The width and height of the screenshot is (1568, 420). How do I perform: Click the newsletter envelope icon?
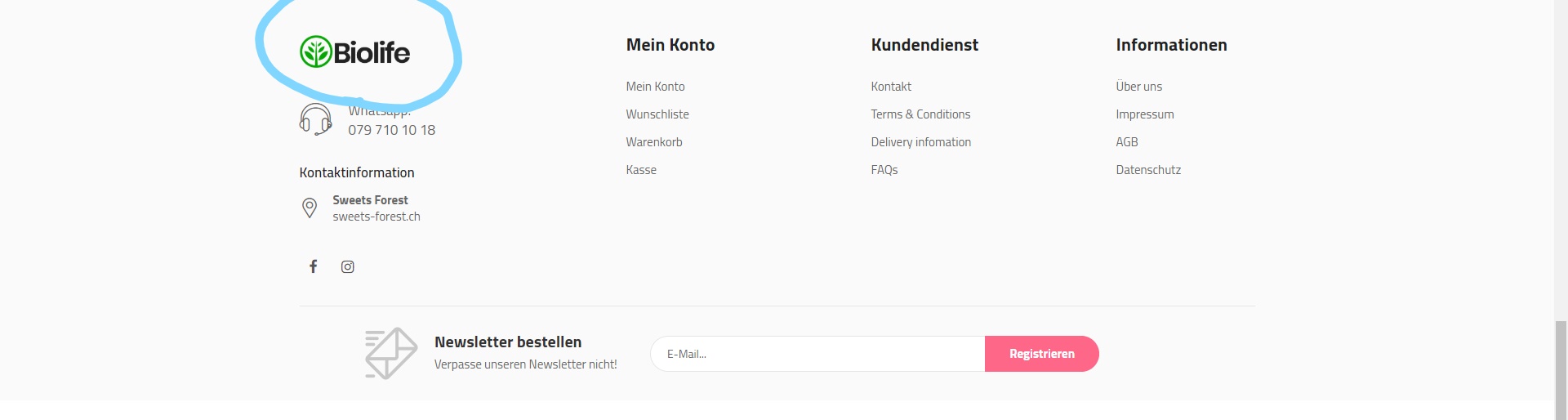(391, 353)
